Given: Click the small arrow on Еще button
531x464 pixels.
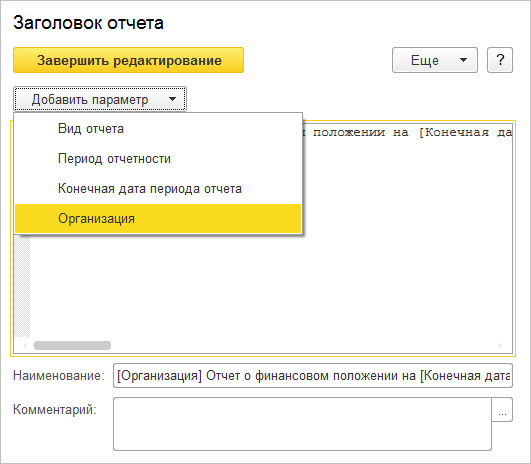Looking at the screenshot, I should tap(463, 60).
